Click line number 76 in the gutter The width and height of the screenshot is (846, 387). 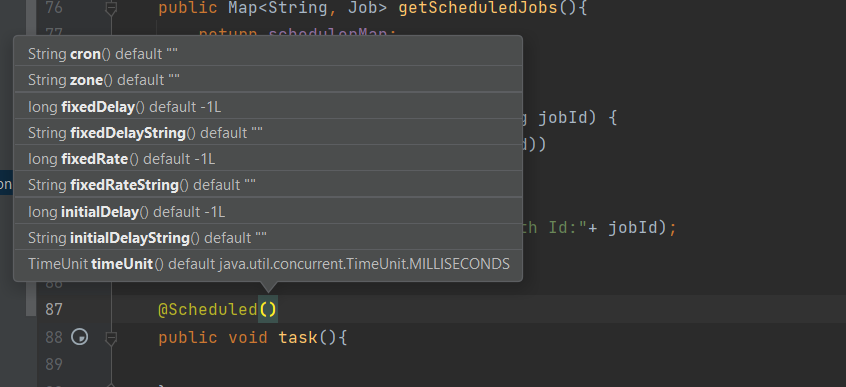tap(53, 8)
